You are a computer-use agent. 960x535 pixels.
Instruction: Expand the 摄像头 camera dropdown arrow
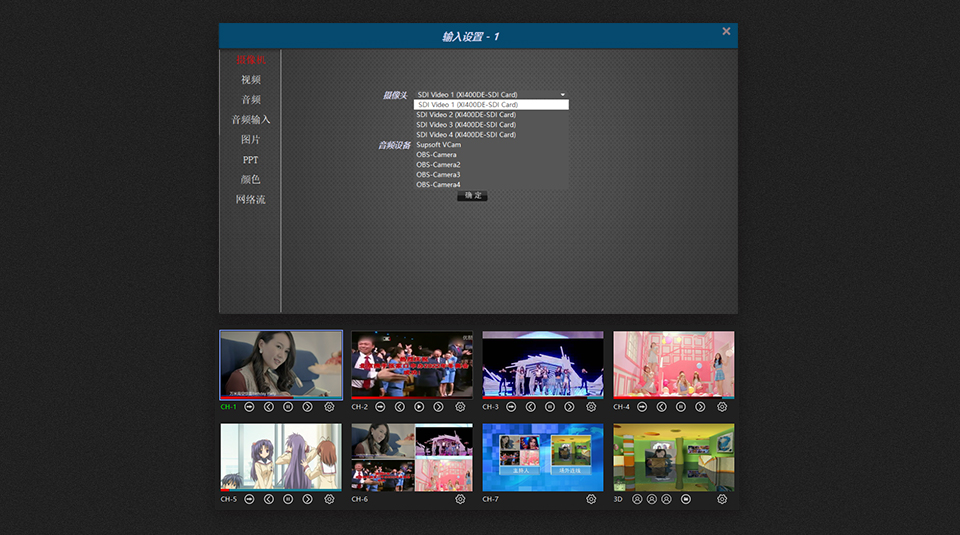coord(563,94)
